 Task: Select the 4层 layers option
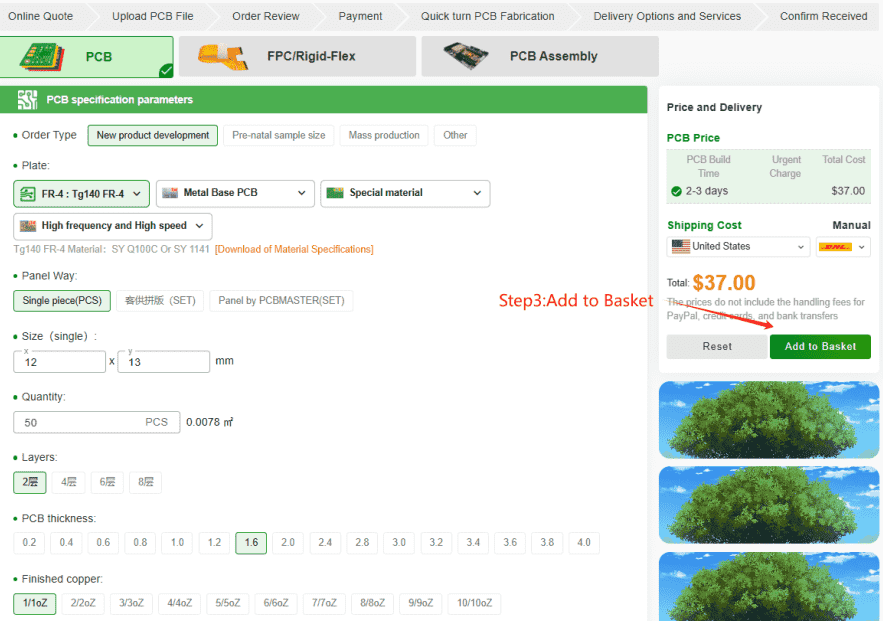pos(68,482)
